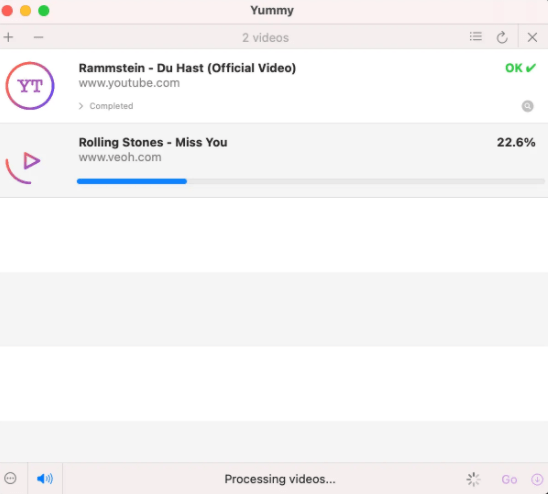Open the list view icon in toolbar
Image resolution: width=548 pixels, height=494 pixels.
click(475, 36)
